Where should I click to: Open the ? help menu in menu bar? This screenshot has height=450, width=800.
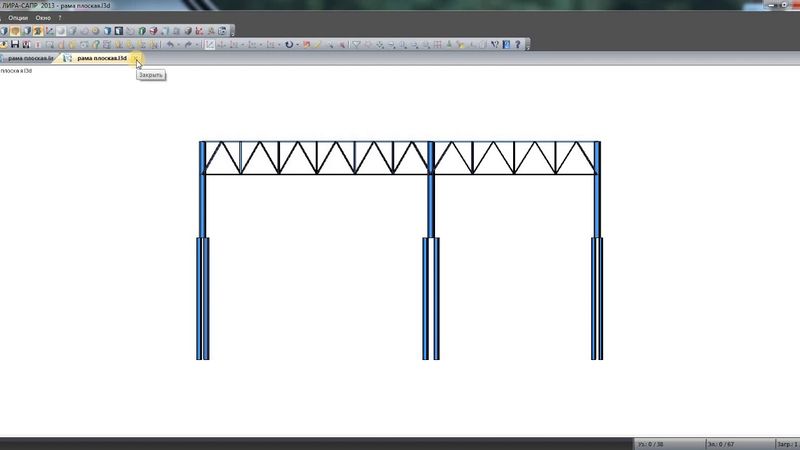(60, 18)
